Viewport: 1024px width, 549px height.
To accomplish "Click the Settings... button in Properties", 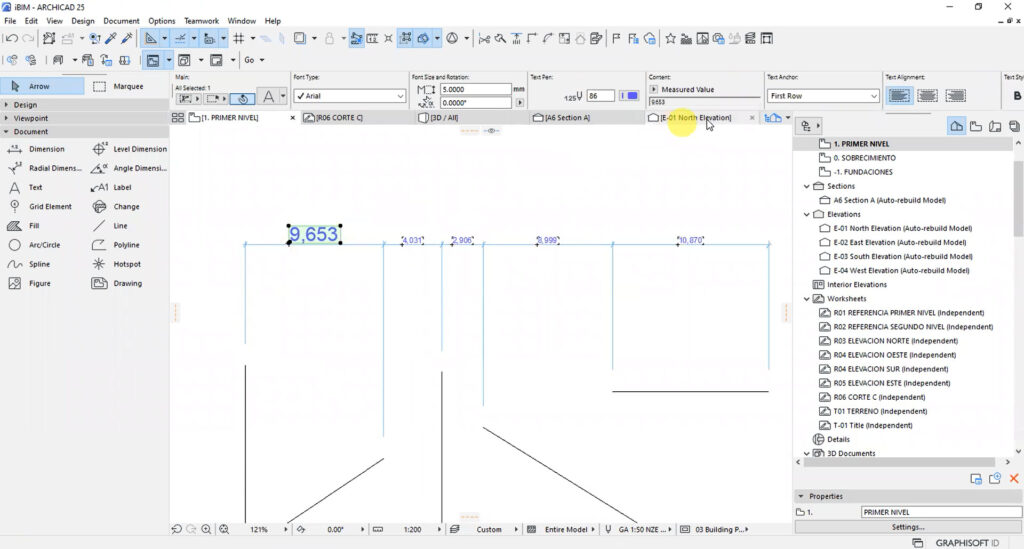I will (907, 527).
